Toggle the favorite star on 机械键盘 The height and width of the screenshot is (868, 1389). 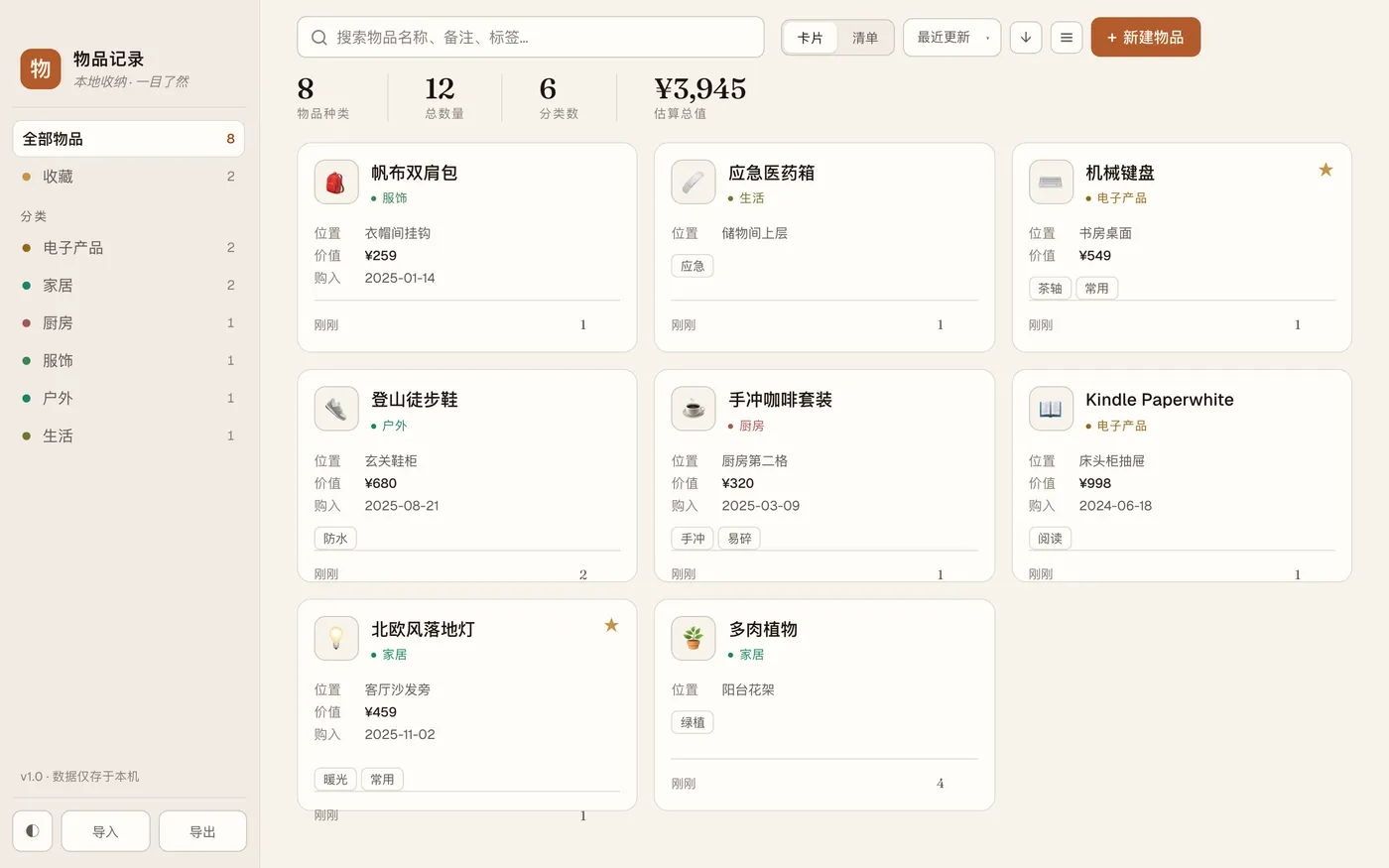click(x=1326, y=170)
